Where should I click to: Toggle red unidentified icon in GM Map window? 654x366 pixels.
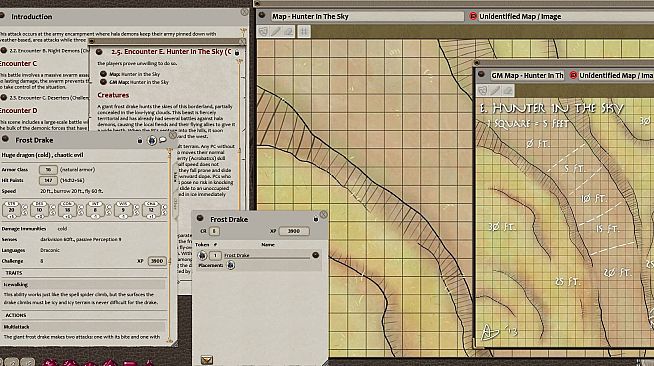(x=573, y=75)
